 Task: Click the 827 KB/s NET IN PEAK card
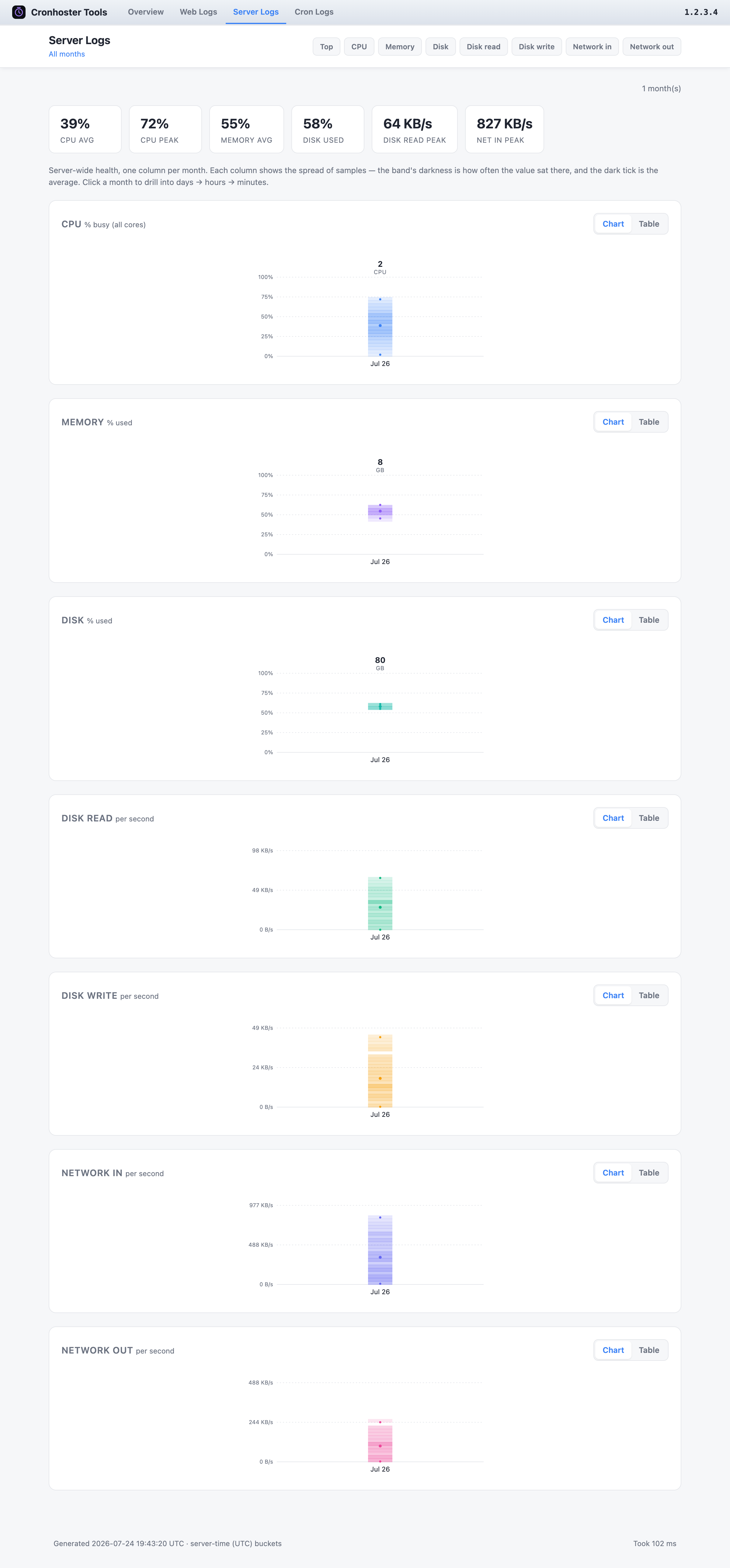(504, 129)
